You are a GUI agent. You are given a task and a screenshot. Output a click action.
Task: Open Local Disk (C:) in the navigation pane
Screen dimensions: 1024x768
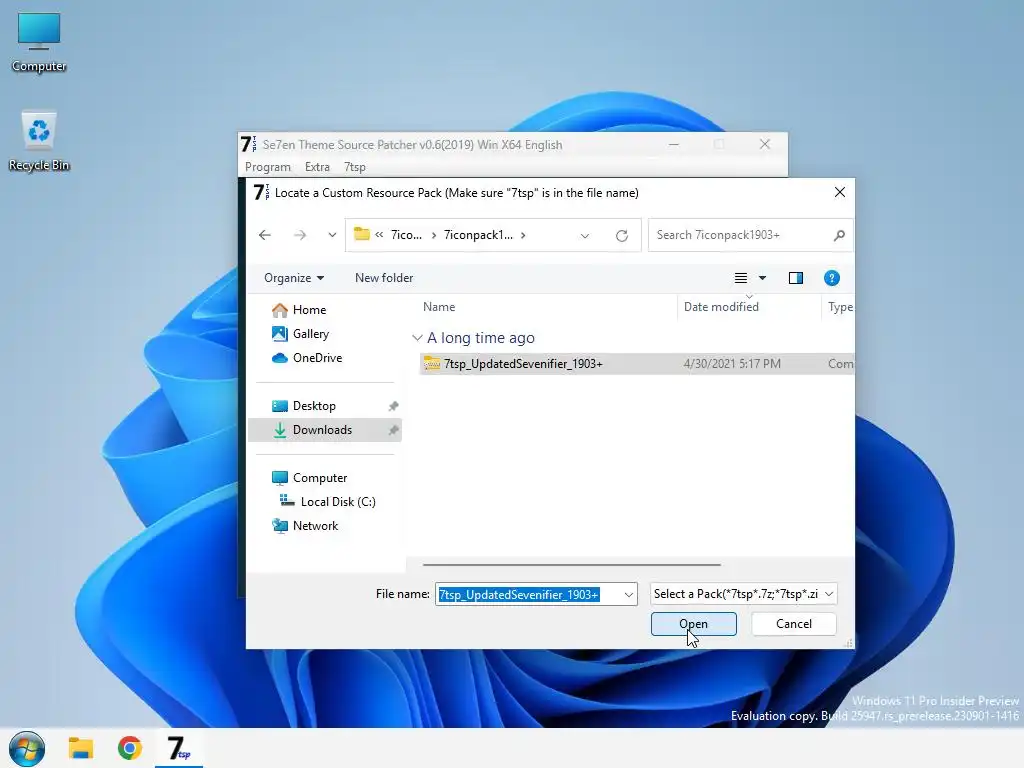[338, 502]
